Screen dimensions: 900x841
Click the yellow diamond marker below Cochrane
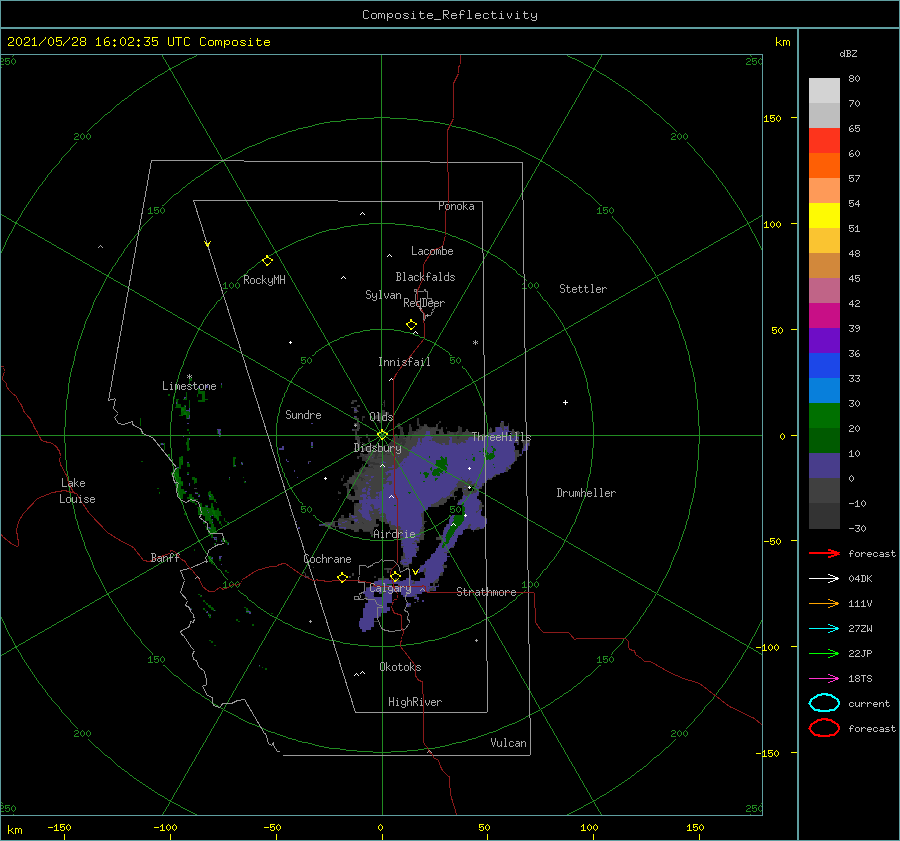(x=342, y=577)
